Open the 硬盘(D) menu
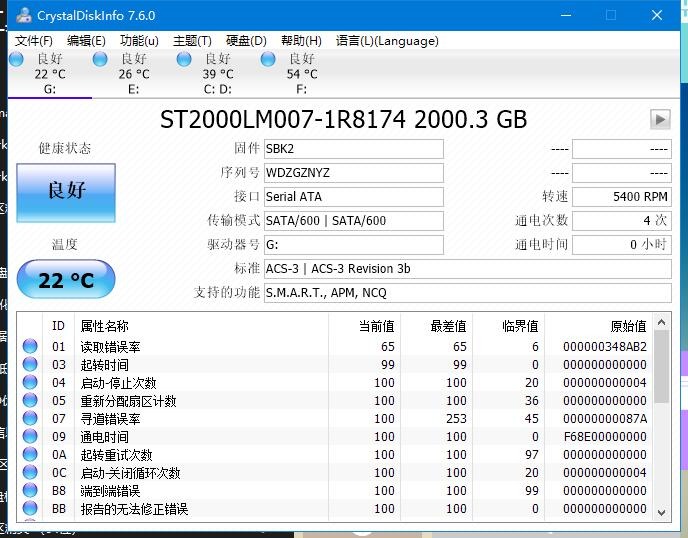 pyautogui.click(x=246, y=41)
